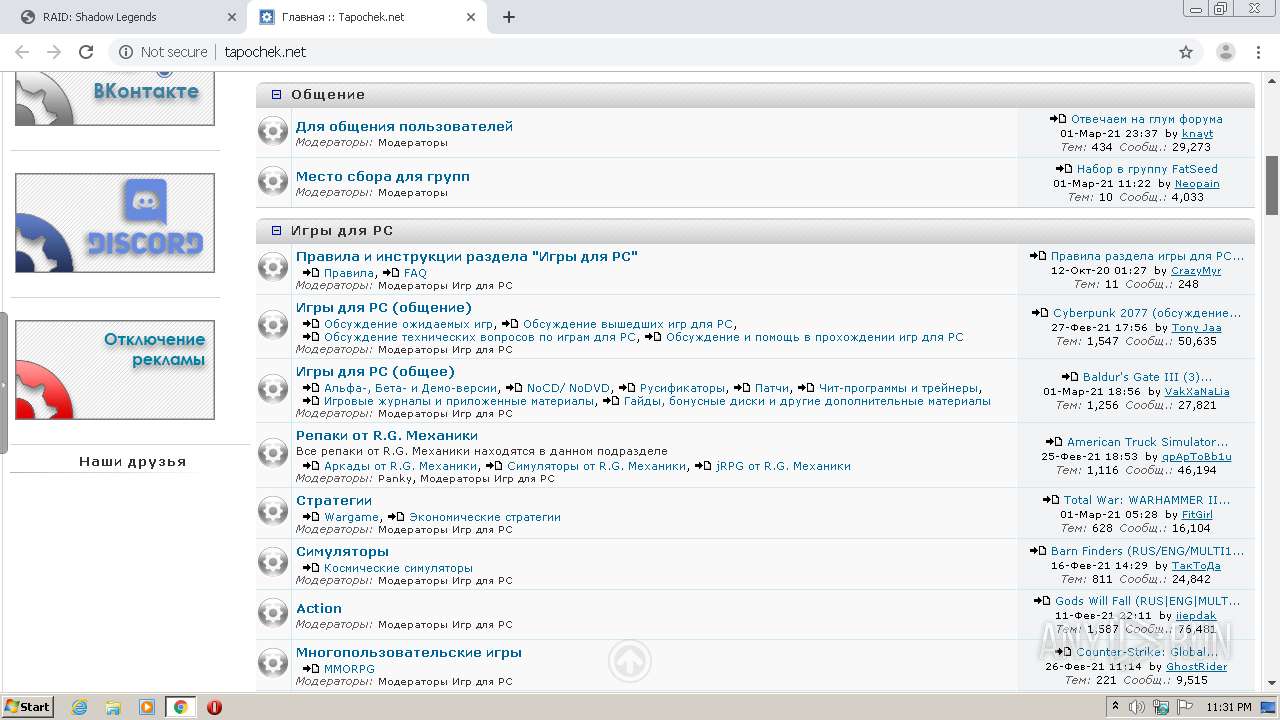Reload the current page

click(86, 52)
